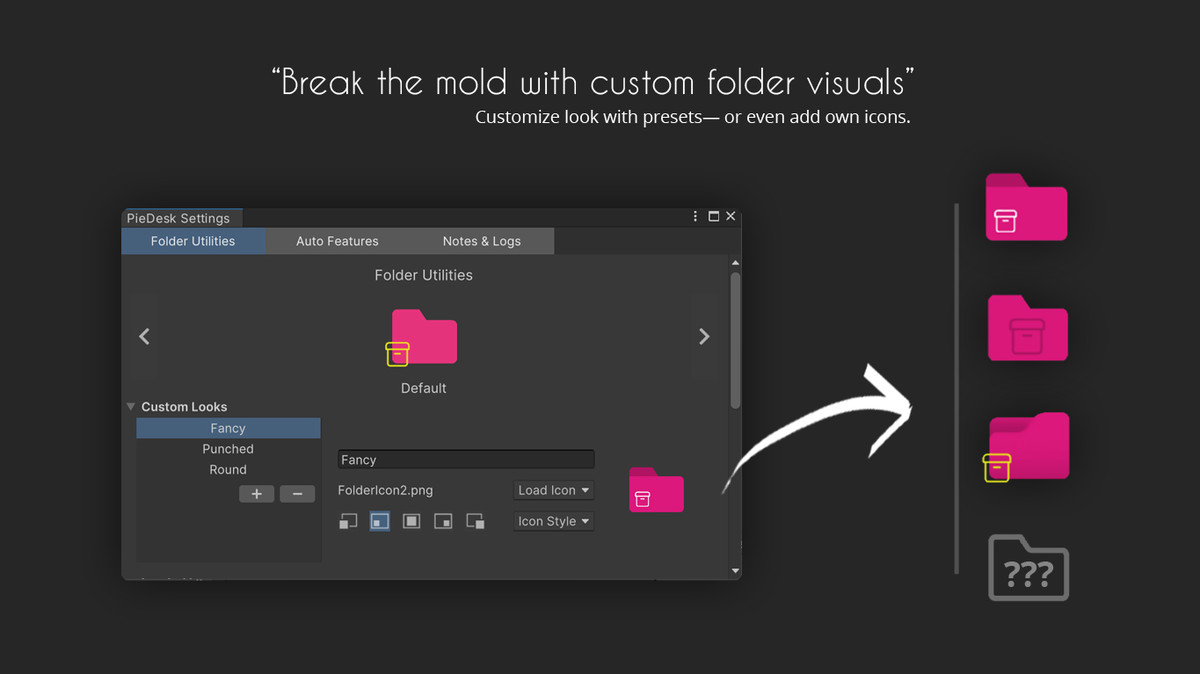The width and height of the screenshot is (1200, 674).
Task: Click the scroll-up arrow of the settings panel
Action: [736, 263]
